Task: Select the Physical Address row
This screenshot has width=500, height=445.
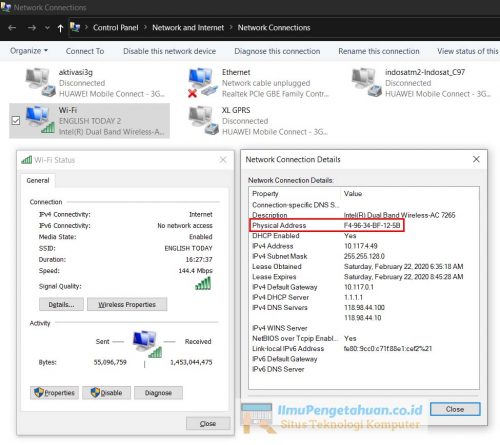Action: click(364, 225)
